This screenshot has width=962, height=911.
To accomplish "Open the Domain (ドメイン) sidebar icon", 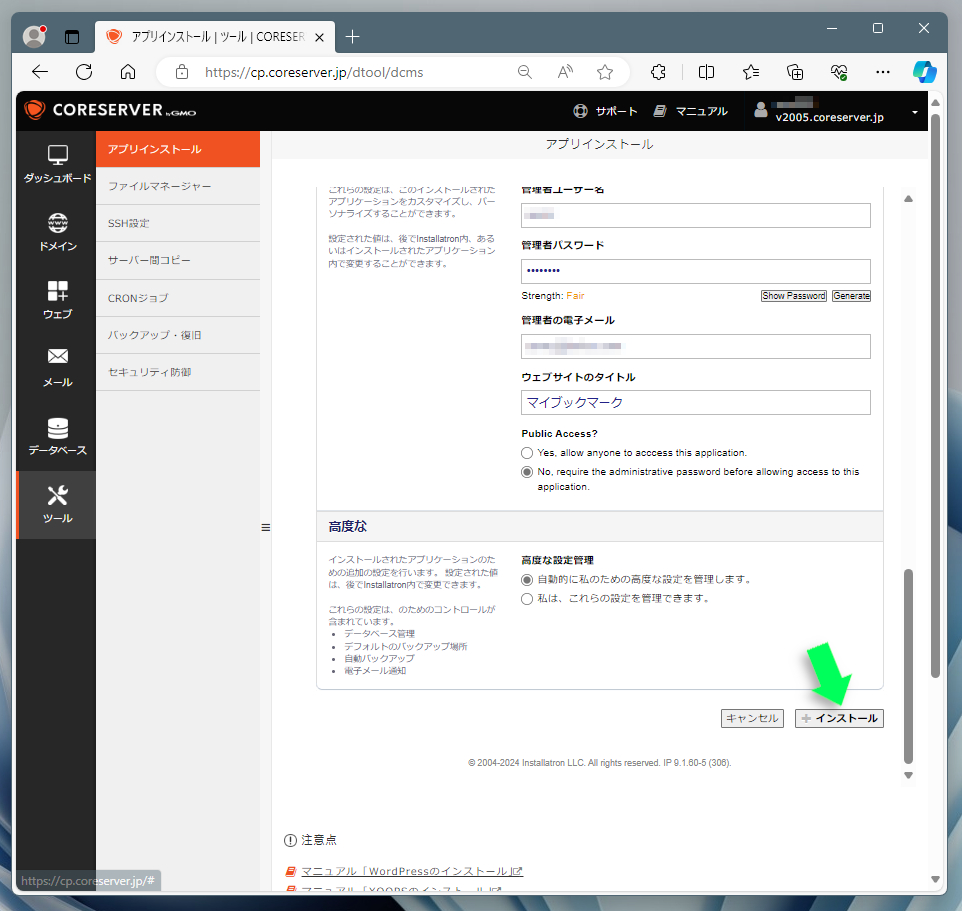I will [57, 232].
